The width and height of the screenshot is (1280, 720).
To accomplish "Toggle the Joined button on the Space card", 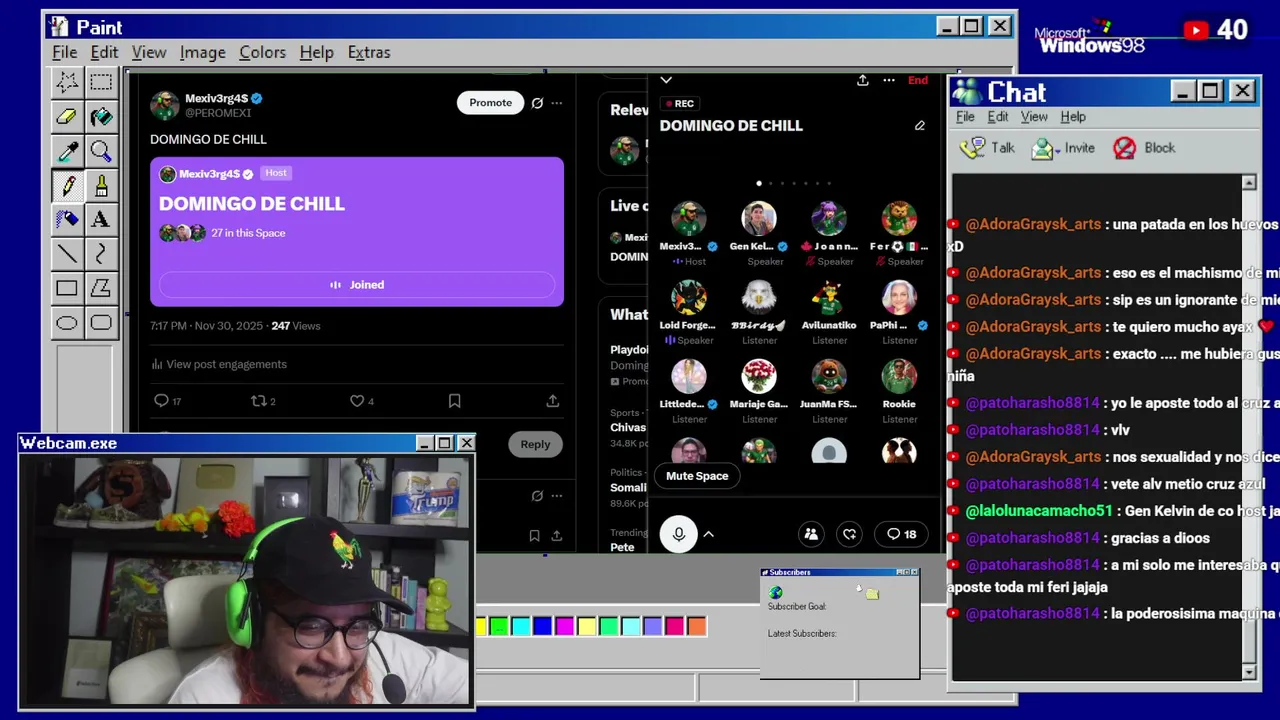I will pos(357,285).
